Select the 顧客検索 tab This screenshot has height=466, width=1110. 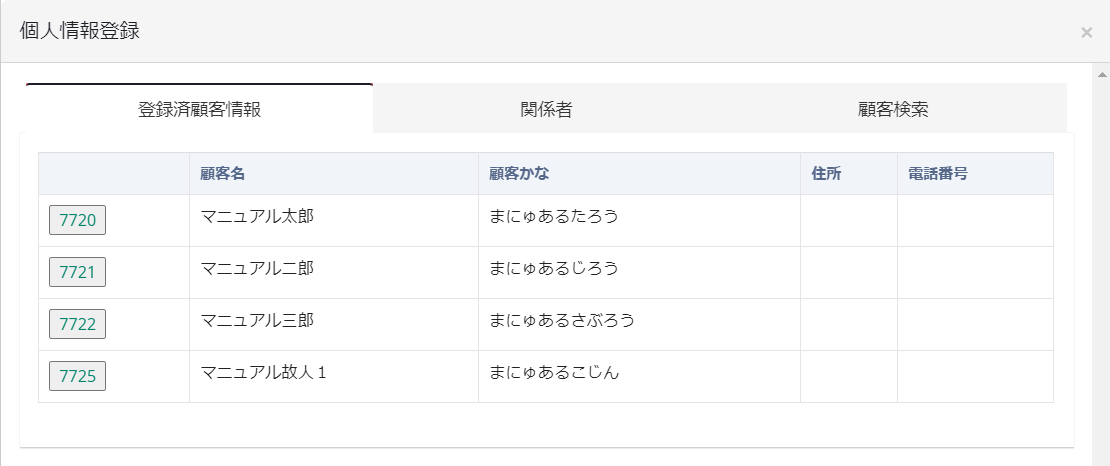tap(893, 109)
